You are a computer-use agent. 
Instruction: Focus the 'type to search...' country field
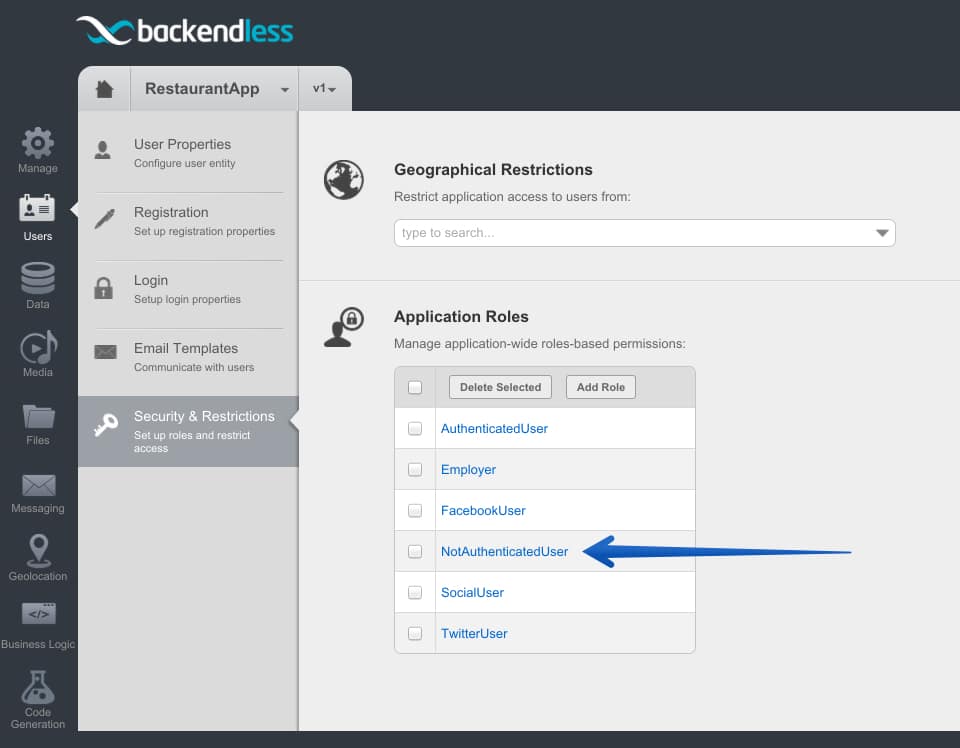pyautogui.click(x=645, y=233)
